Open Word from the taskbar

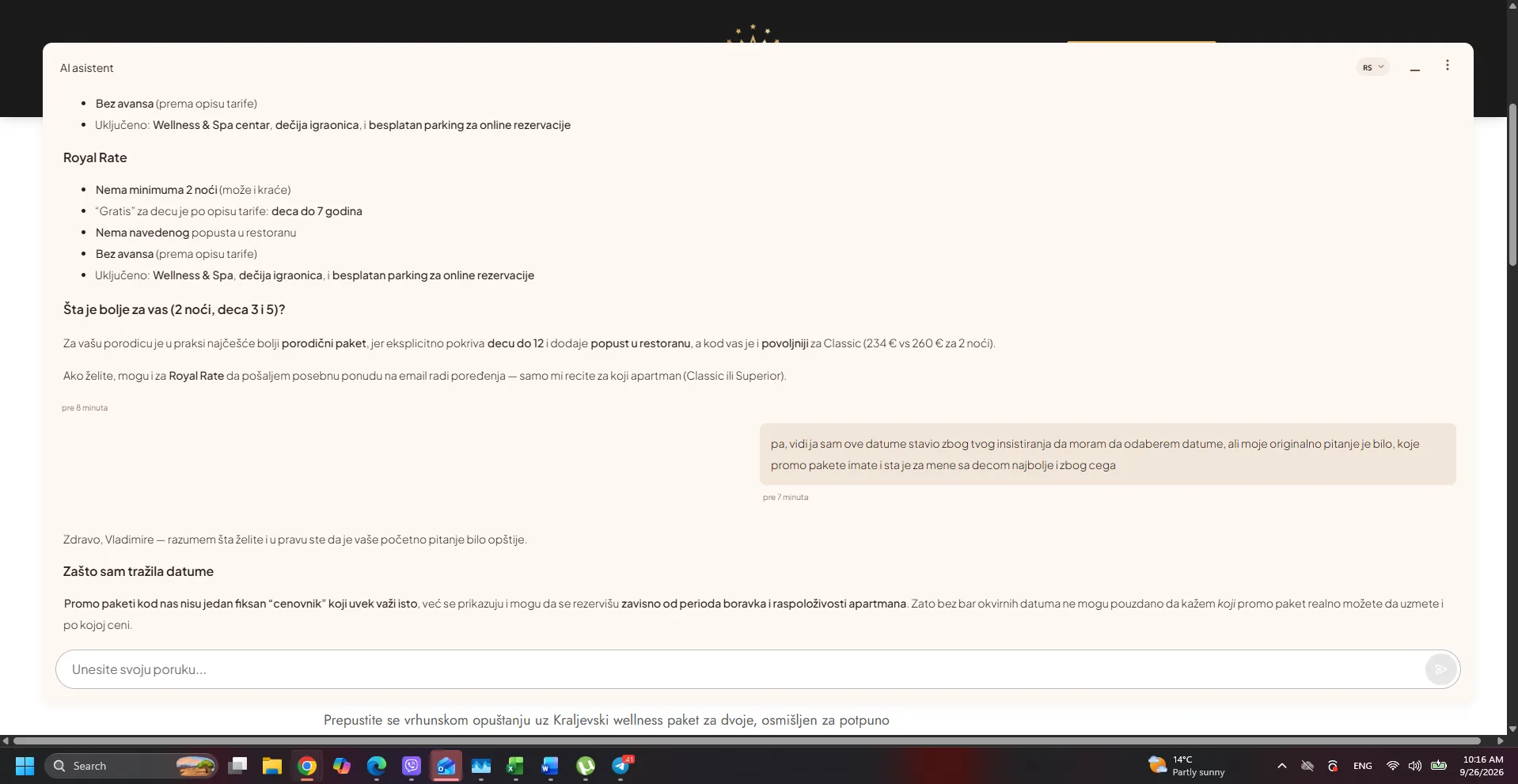pos(551,766)
